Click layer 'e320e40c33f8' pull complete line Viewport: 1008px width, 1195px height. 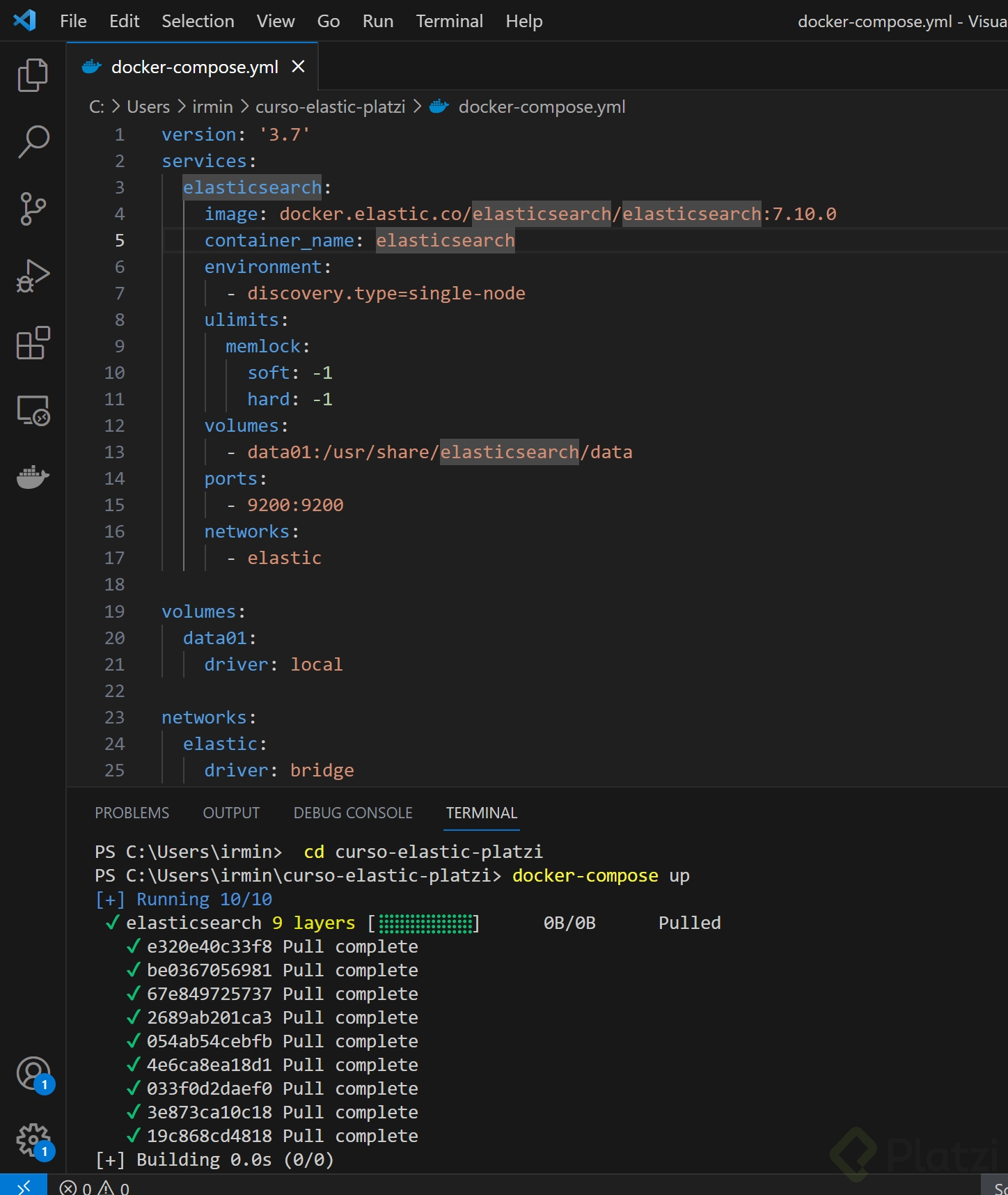[272, 946]
